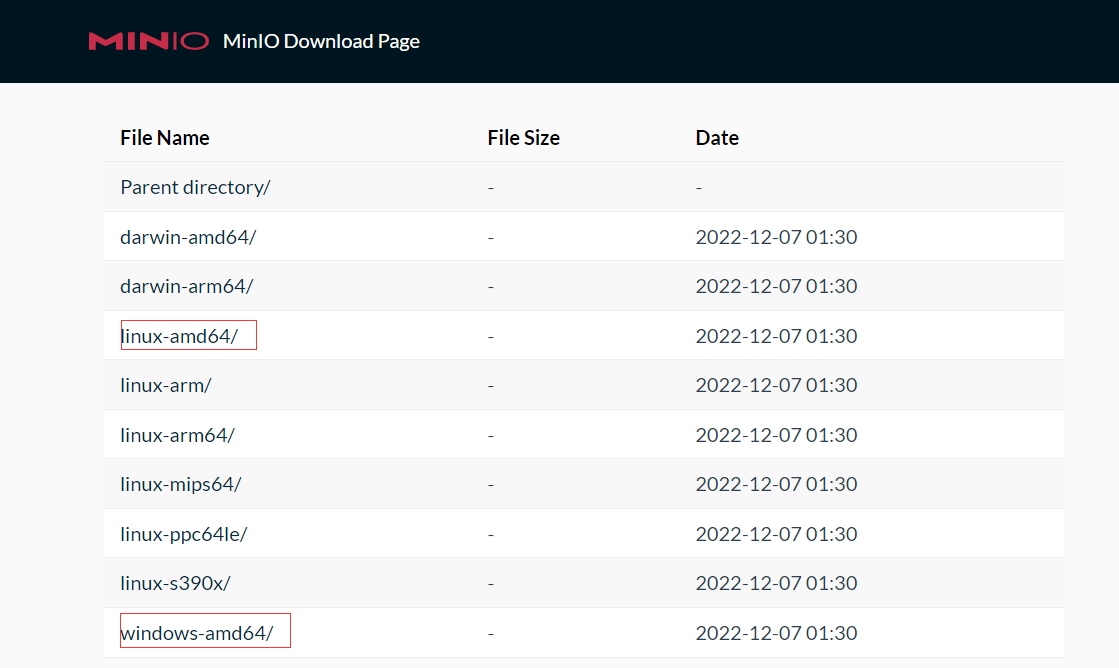The image size is (1119, 668).
Task: Click the File Name column header
Action: tap(165, 138)
